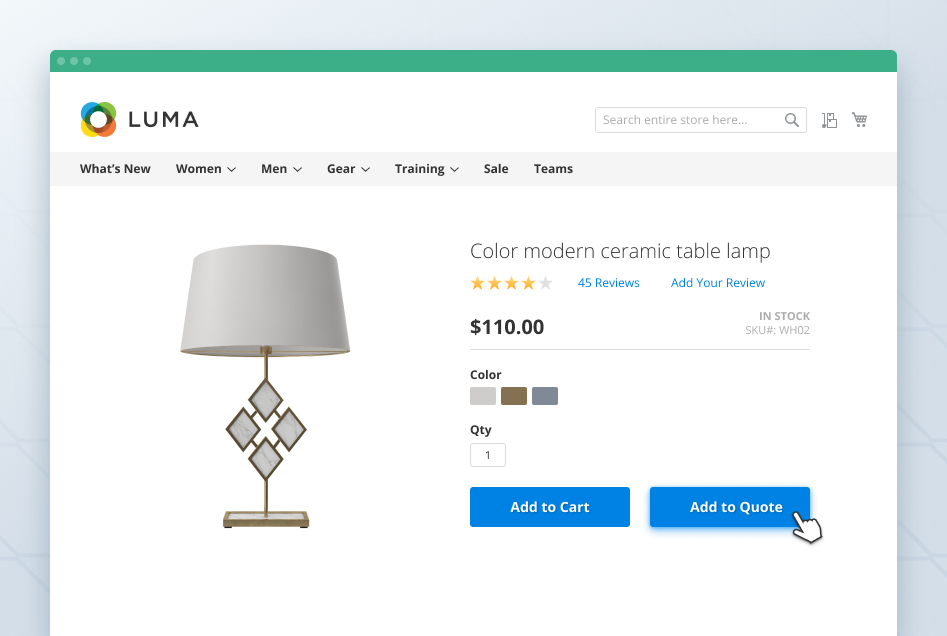Open the shopping cart icon

(x=859, y=119)
